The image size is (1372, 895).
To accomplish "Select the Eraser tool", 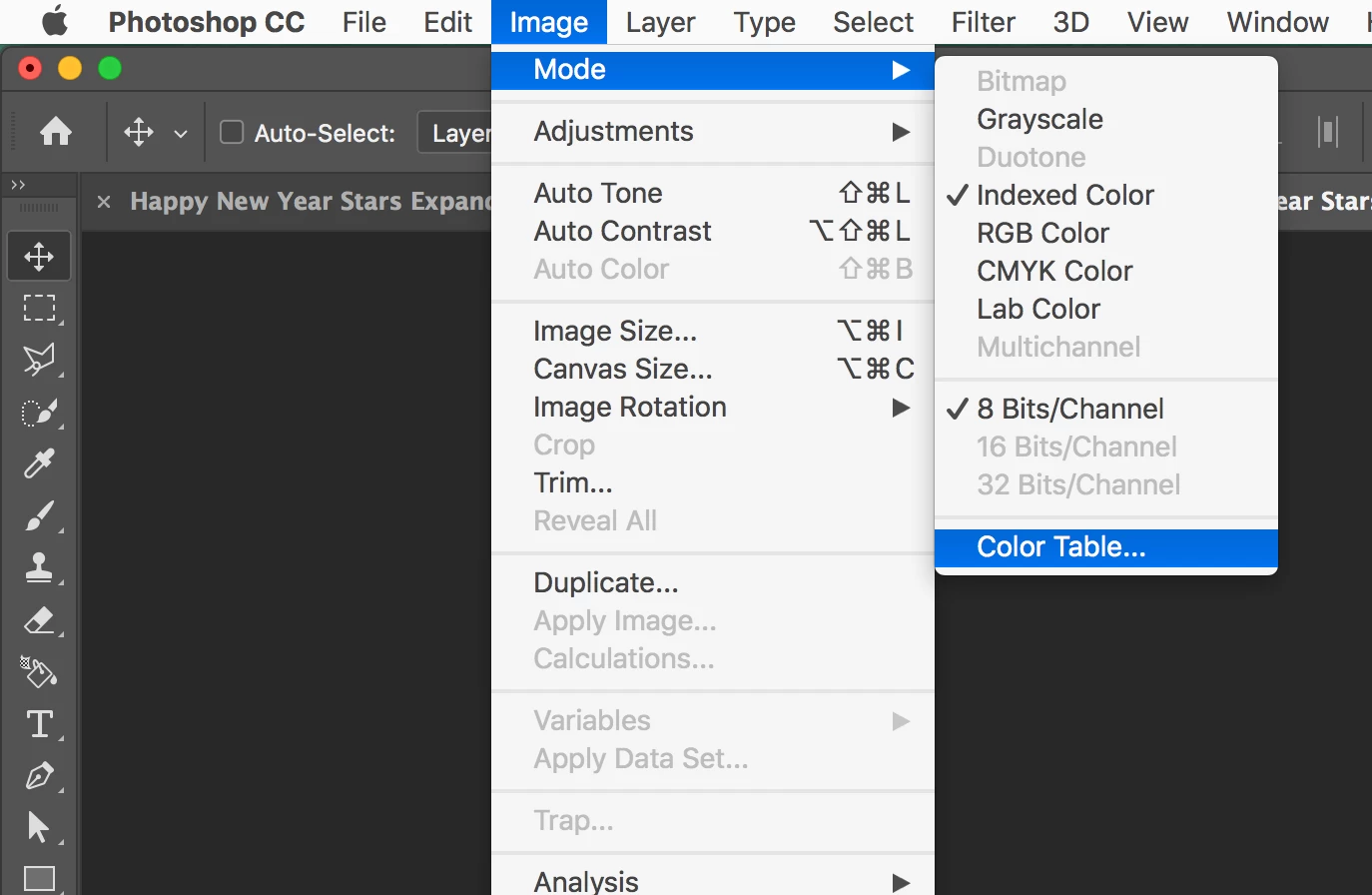I will click(39, 620).
